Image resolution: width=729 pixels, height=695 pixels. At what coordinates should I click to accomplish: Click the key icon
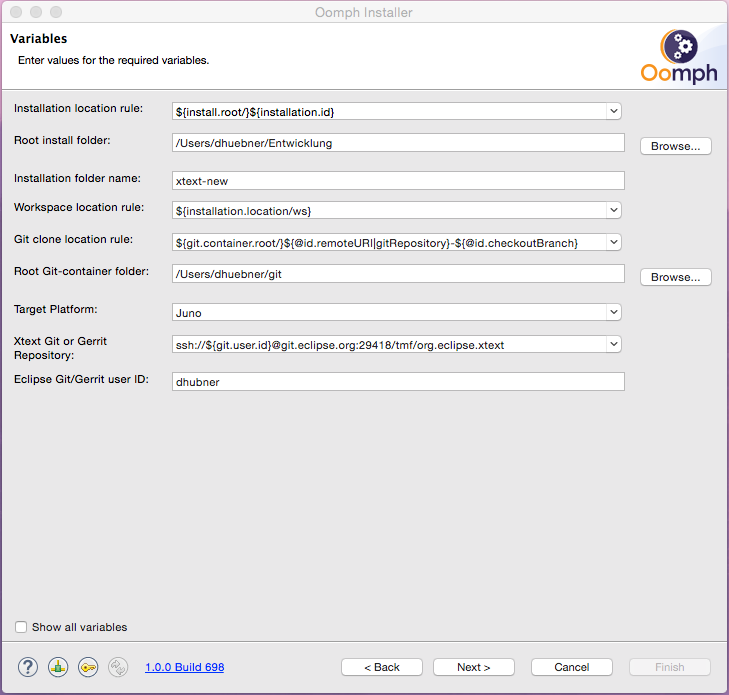[x=88, y=667]
